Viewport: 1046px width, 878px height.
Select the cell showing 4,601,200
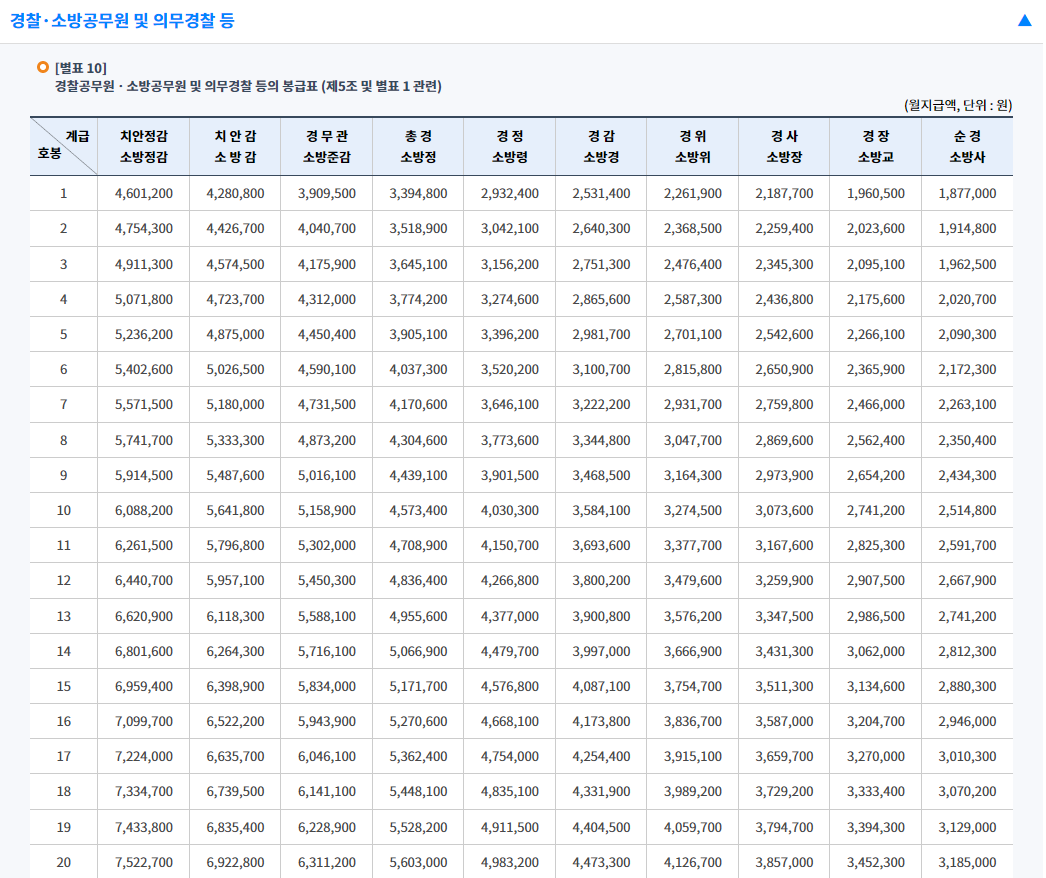point(143,194)
